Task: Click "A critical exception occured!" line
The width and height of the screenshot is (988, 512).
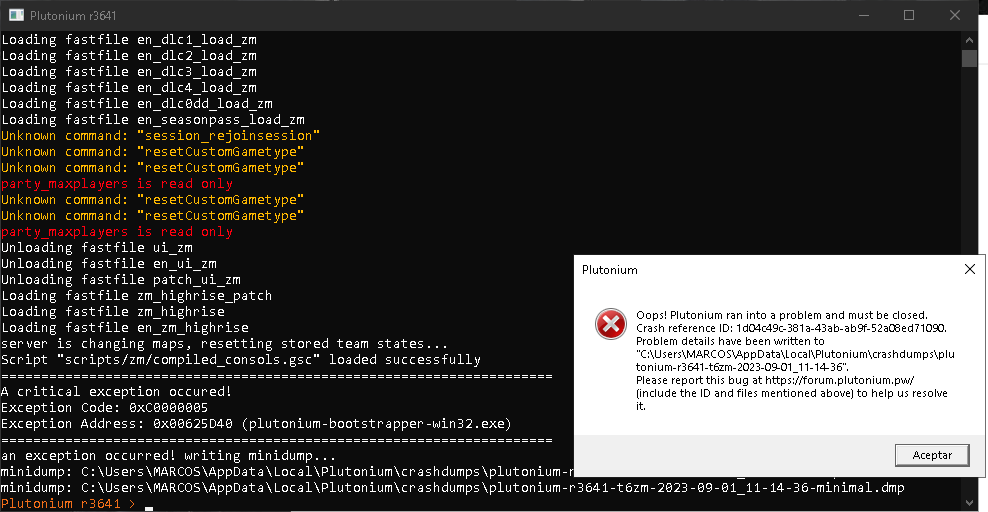Action: coord(117,392)
